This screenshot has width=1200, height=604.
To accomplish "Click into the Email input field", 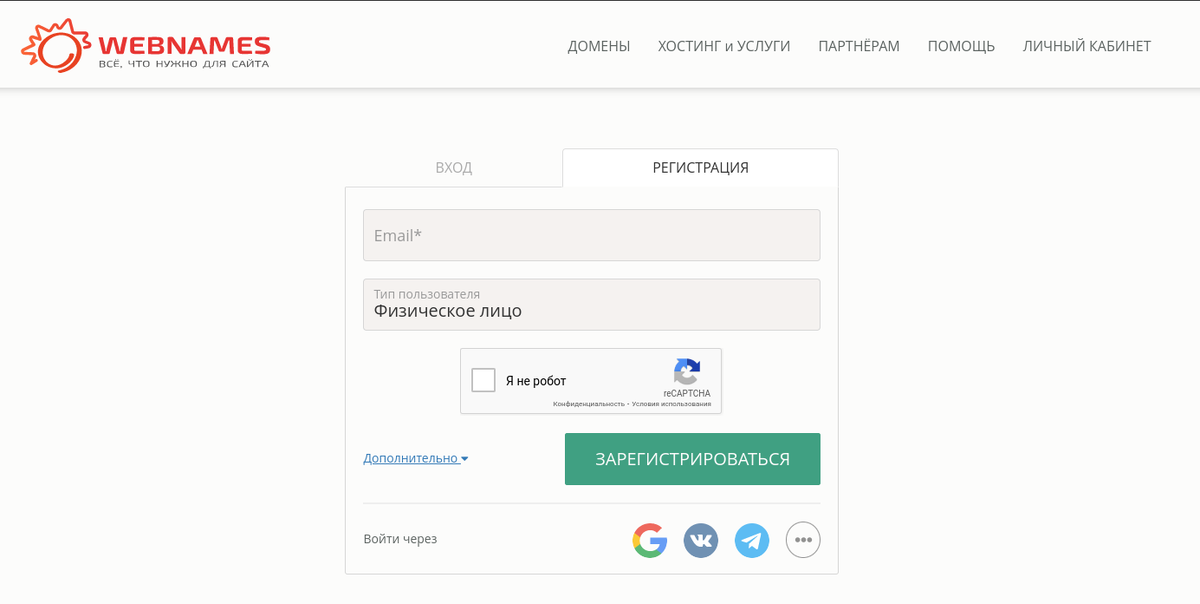I will [591, 235].
